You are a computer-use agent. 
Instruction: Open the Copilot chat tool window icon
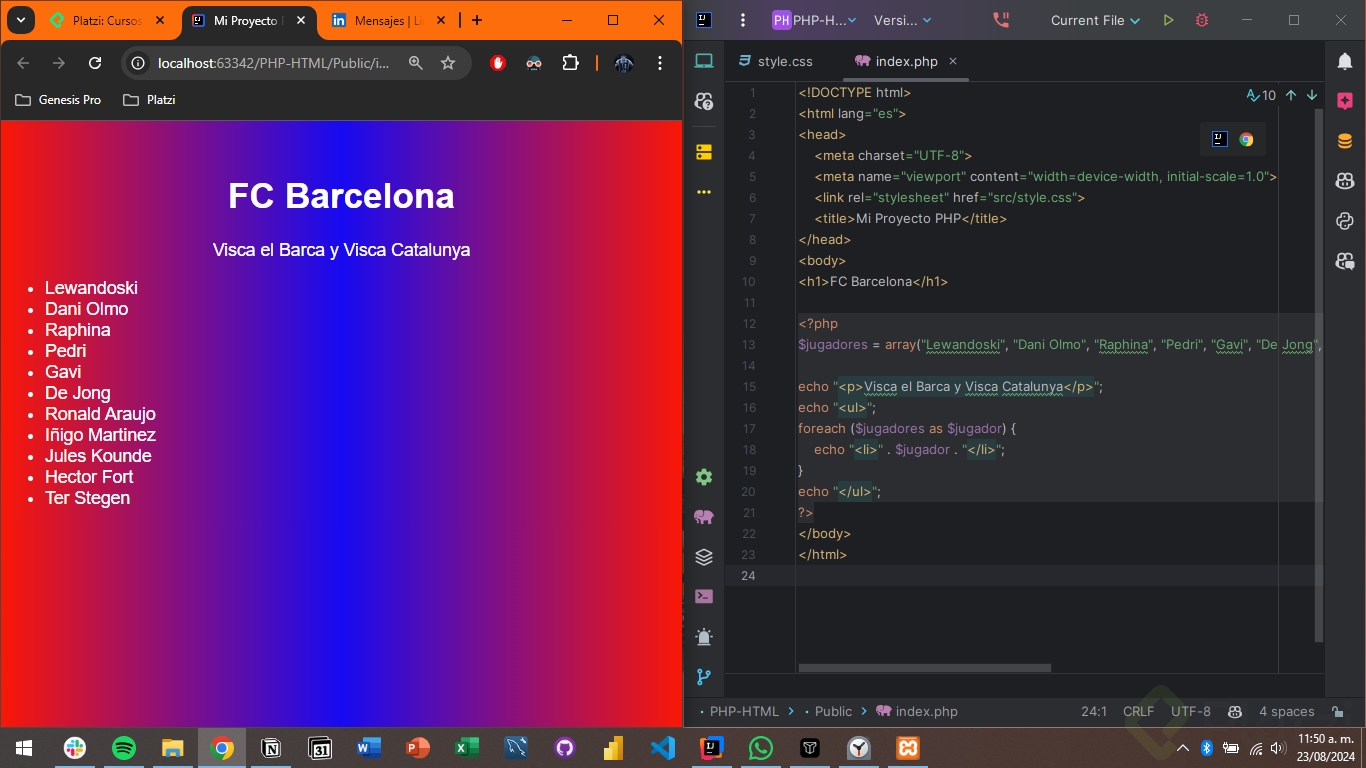[x=704, y=101]
